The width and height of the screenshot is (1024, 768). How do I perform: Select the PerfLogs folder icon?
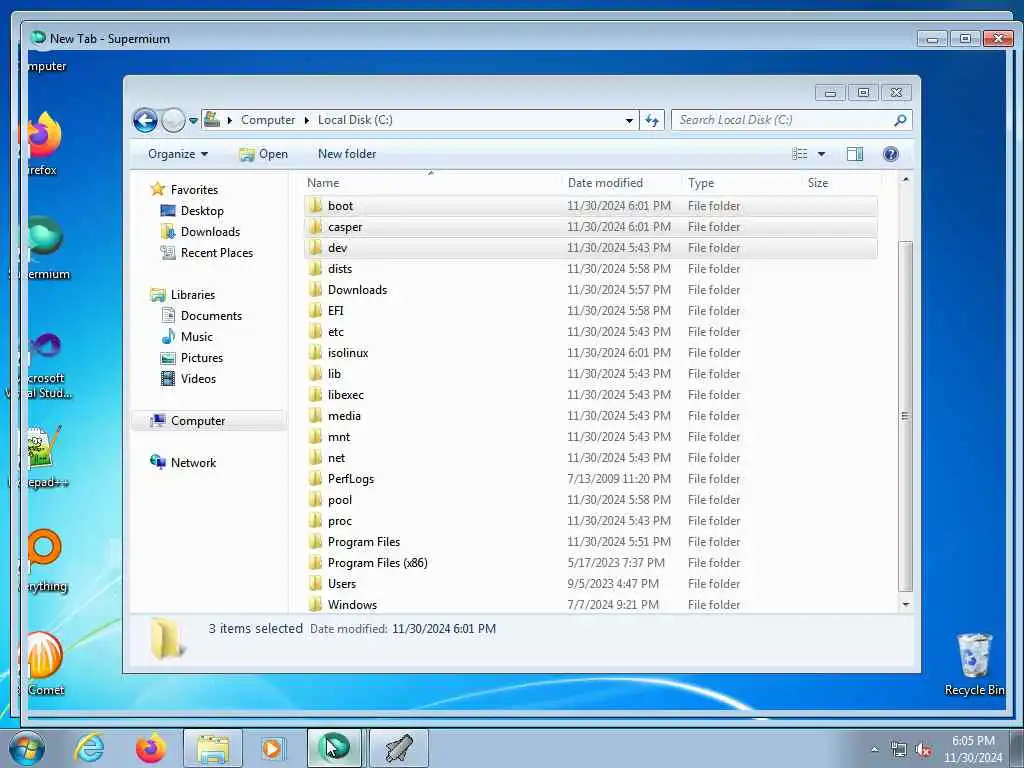pos(315,479)
